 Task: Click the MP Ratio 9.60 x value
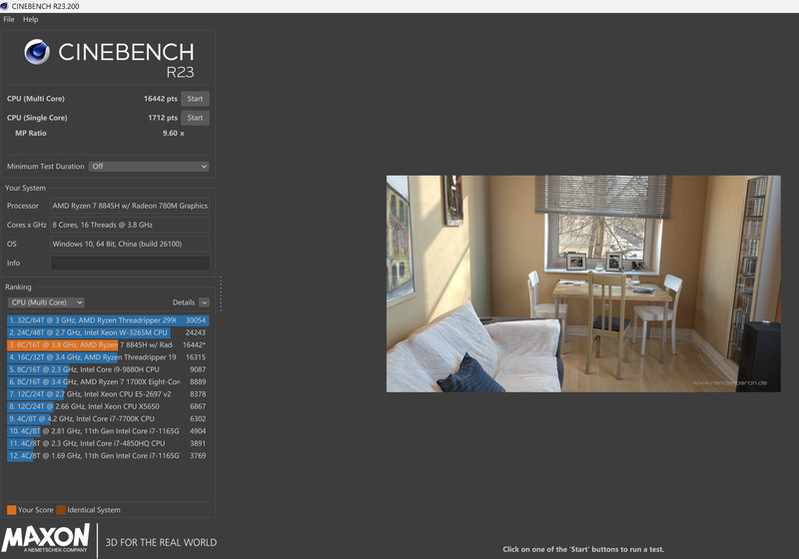pos(173,134)
